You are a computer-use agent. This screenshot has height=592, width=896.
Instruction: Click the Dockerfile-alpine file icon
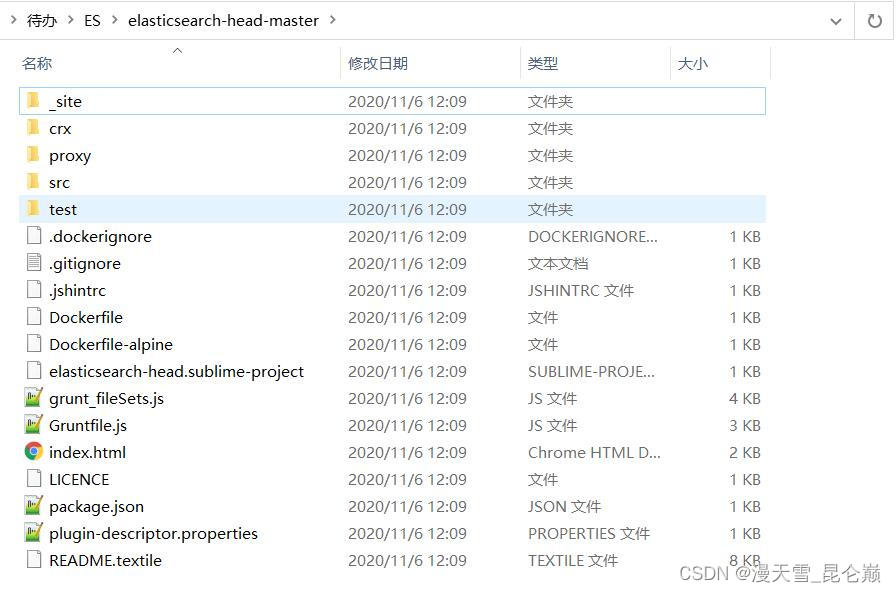tap(34, 343)
